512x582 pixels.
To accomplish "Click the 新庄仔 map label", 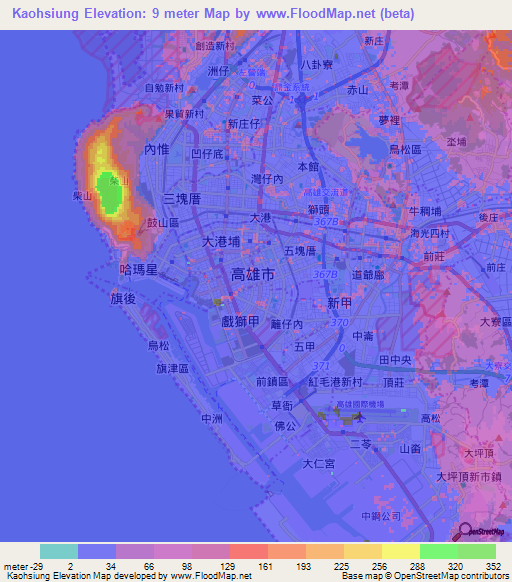I will click(x=244, y=124).
